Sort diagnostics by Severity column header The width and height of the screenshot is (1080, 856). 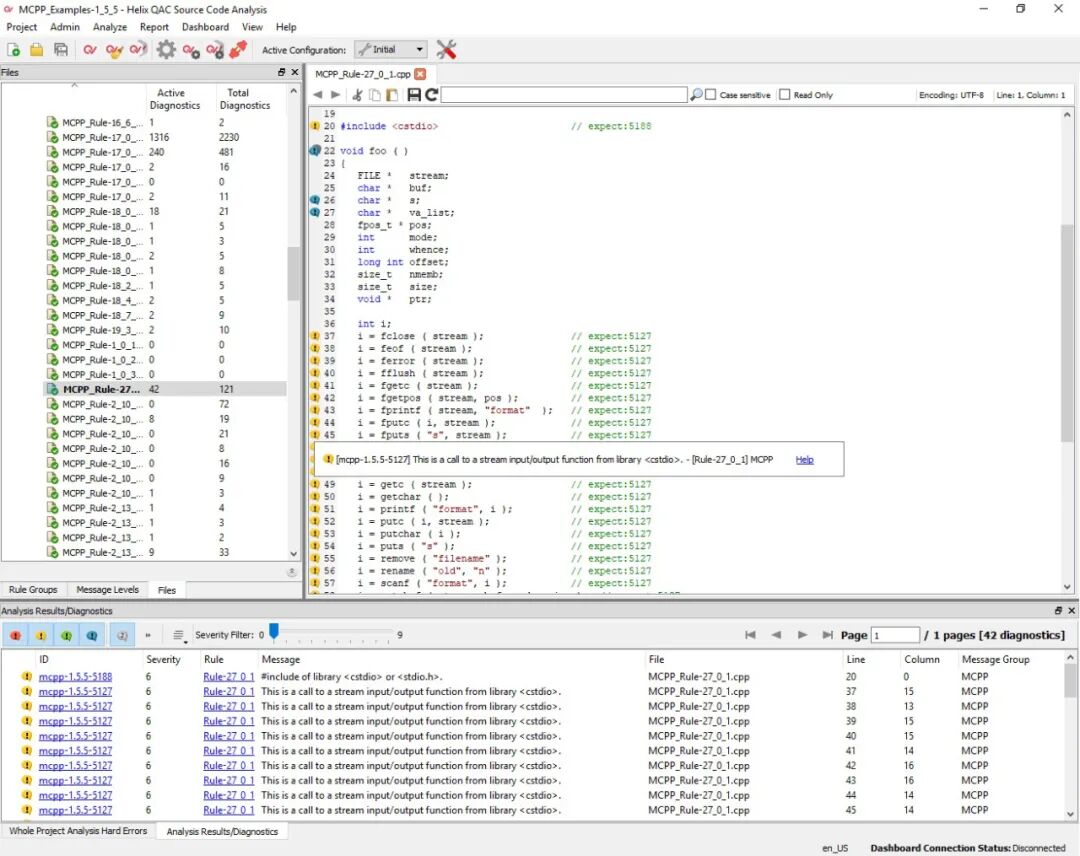pyautogui.click(x=163, y=659)
